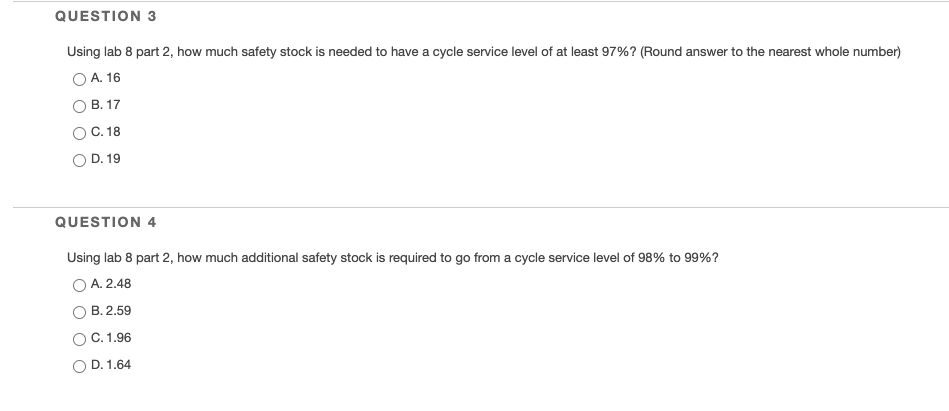Click the 97% safety stock question text
The height and width of the screenshot is (411, 949).
pos(484,52)
